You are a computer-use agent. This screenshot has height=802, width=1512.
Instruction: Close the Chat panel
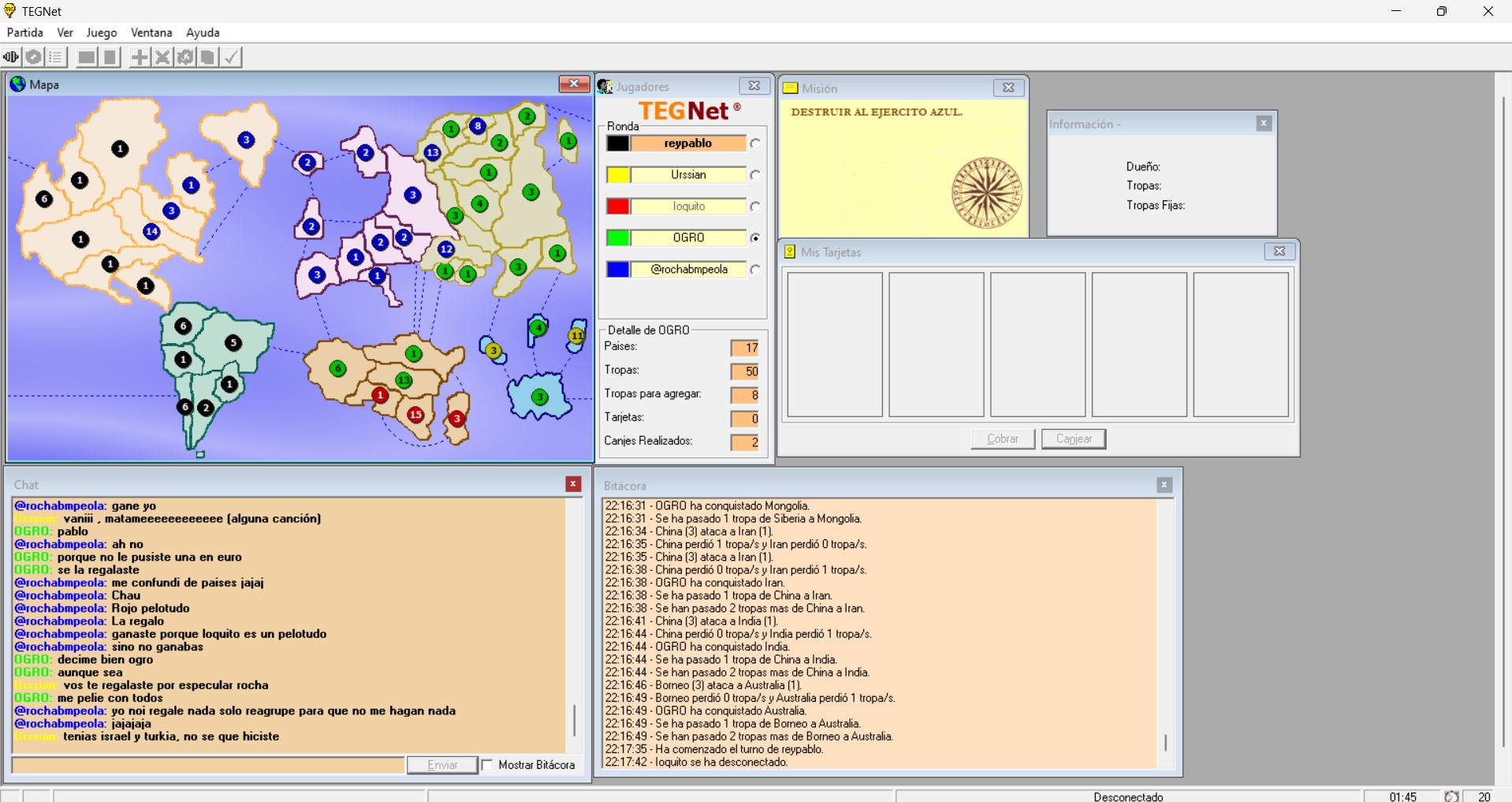point(573,484)
